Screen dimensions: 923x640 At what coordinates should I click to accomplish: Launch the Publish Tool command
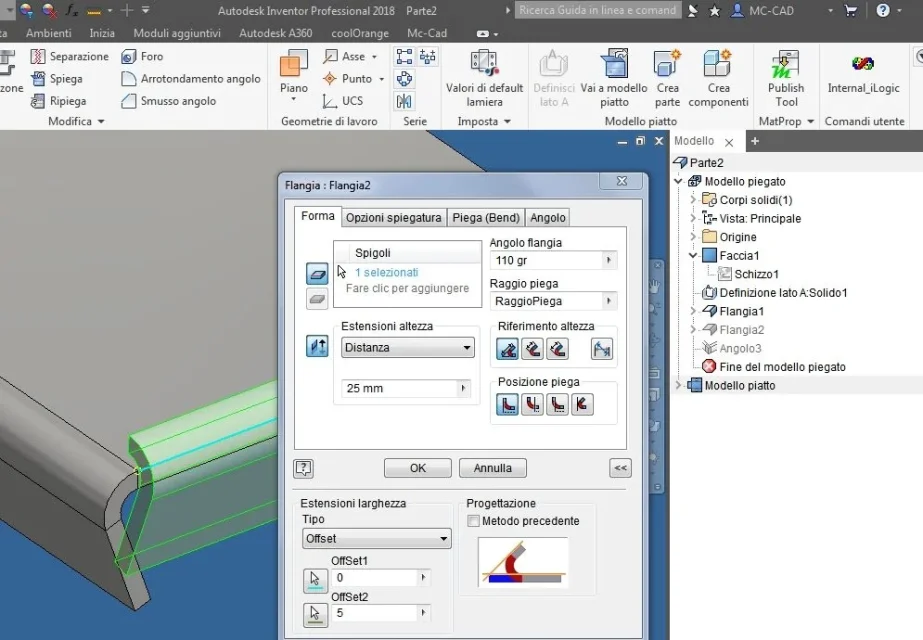tap(786, 79)
